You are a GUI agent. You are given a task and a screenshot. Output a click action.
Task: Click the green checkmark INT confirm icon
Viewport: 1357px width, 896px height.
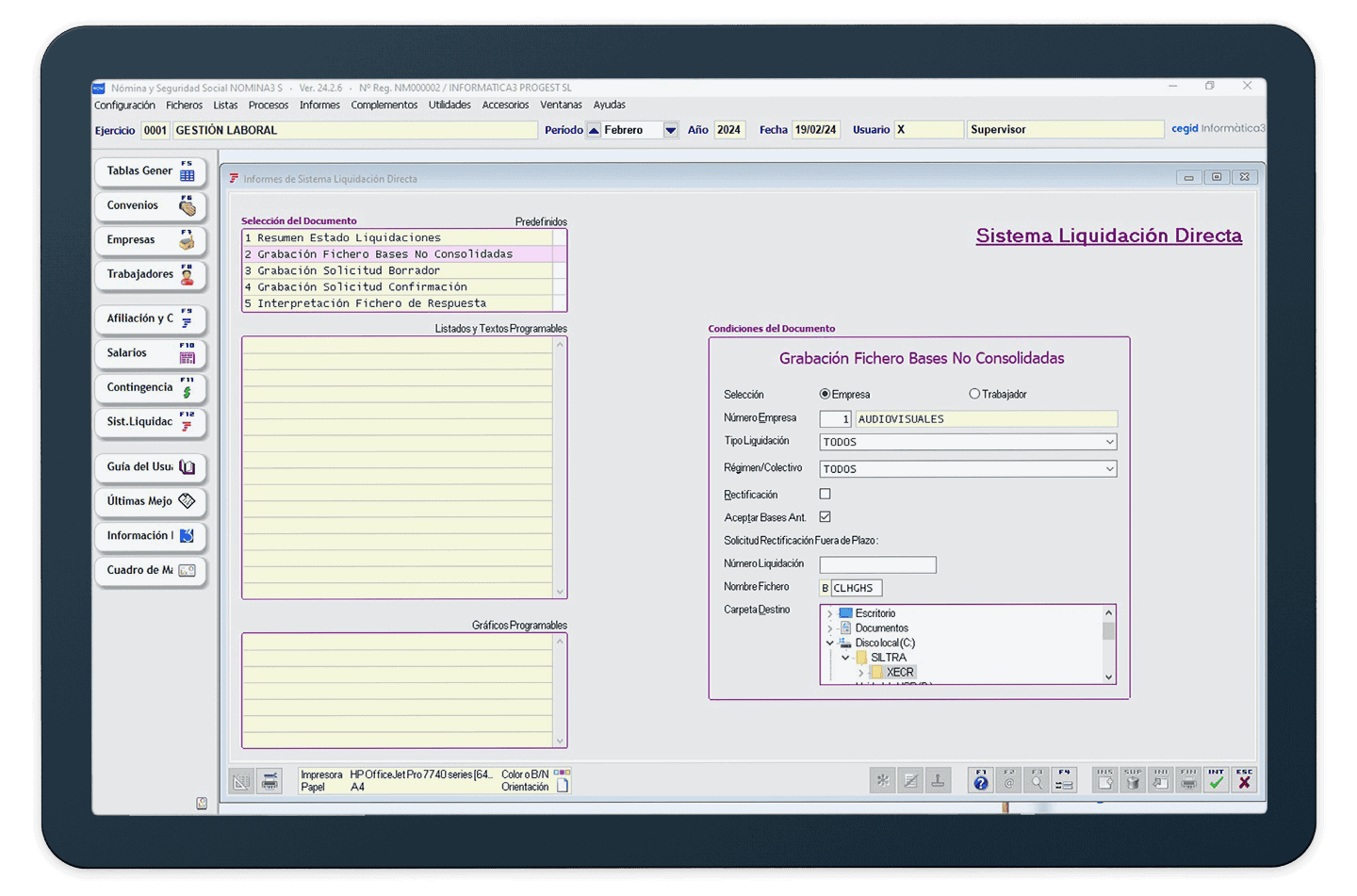pyautogui.click(x=1217, y=780)
